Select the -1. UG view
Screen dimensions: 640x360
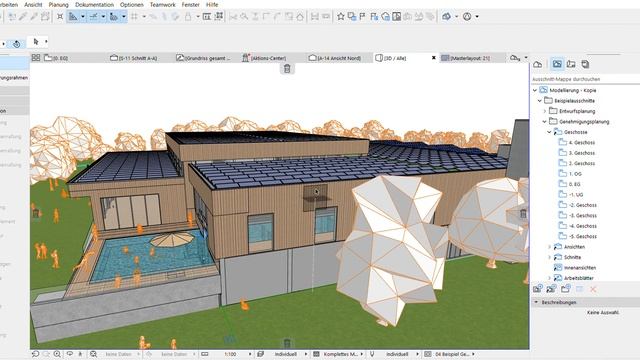click(x=571, y=195)
